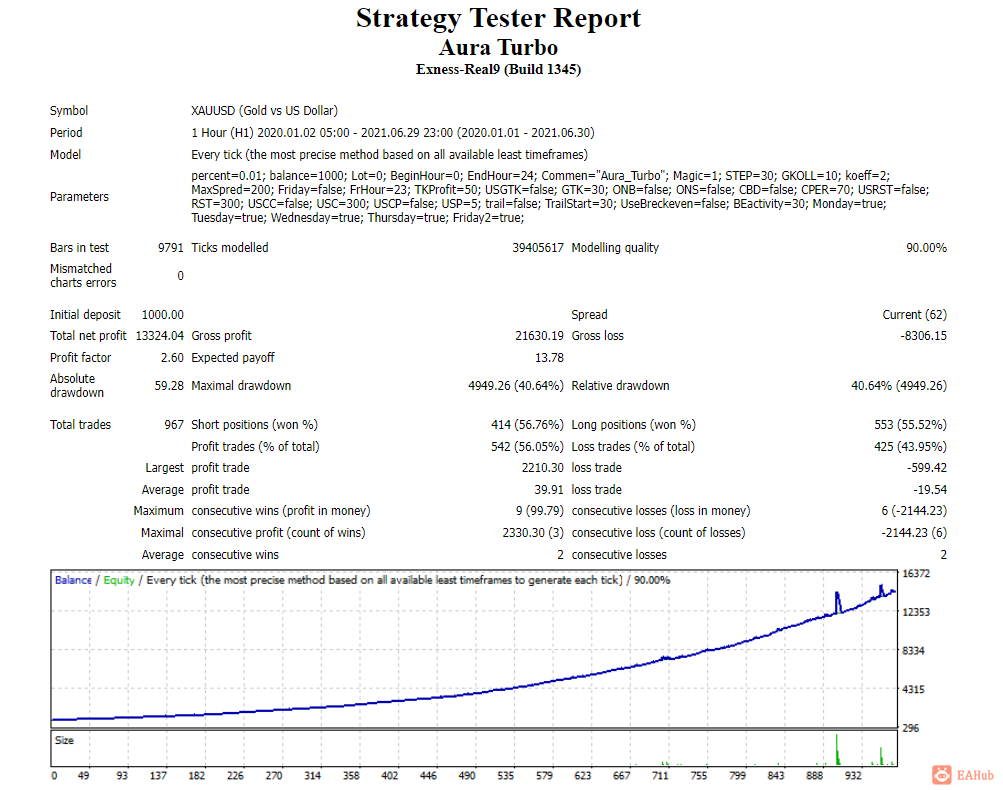Click the 8334 chart axis value

coord(913,651)
